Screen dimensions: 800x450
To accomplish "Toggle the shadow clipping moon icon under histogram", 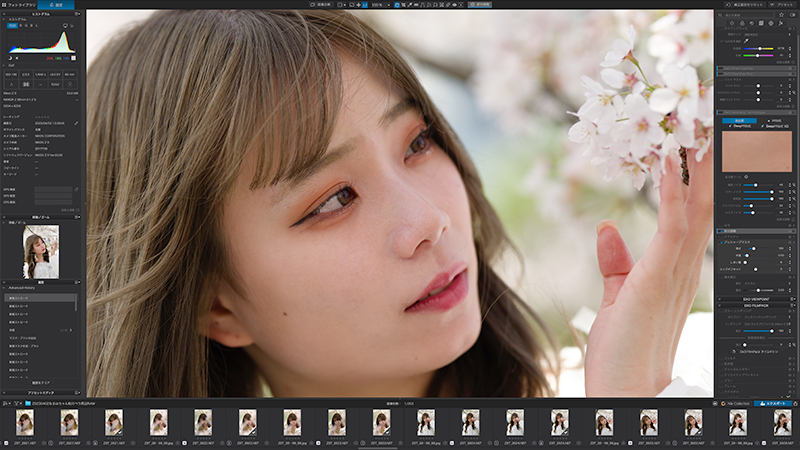I will click(x=10, y=58).
